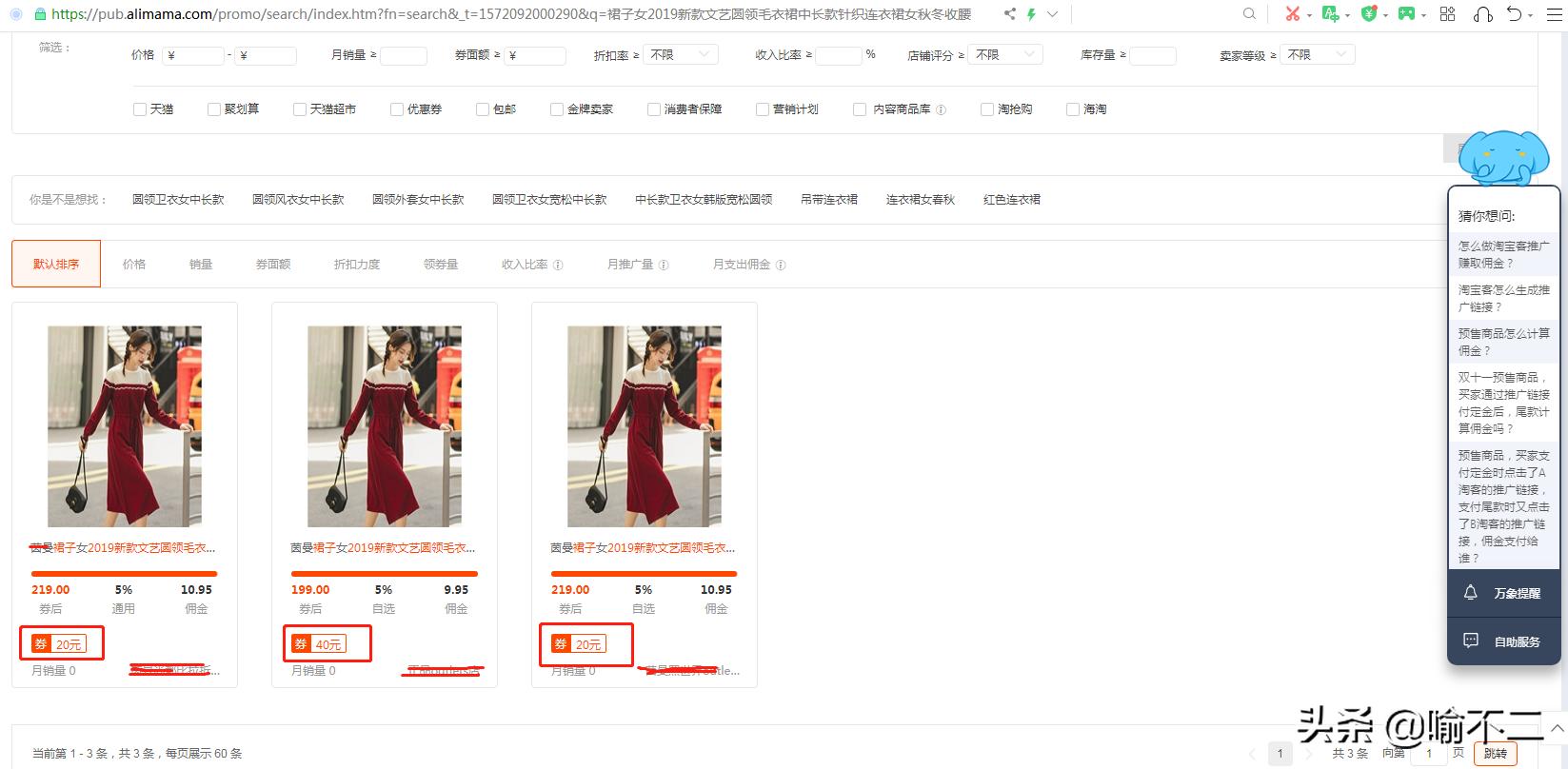Click the green lightning speed-mode icon
1568x769 pixels.
coord(1031,14)
